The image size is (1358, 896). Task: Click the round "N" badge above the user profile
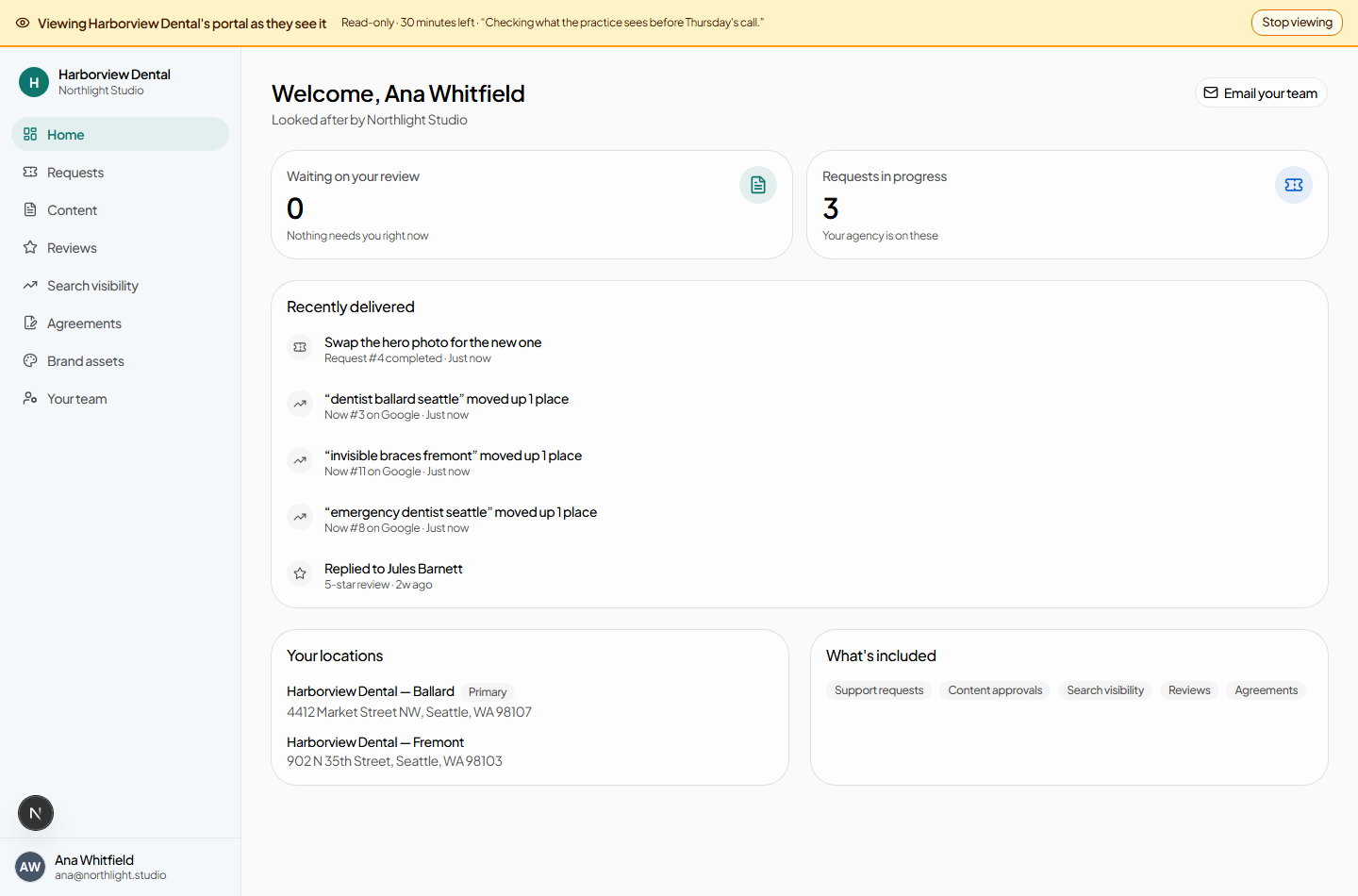coord(36,813)
